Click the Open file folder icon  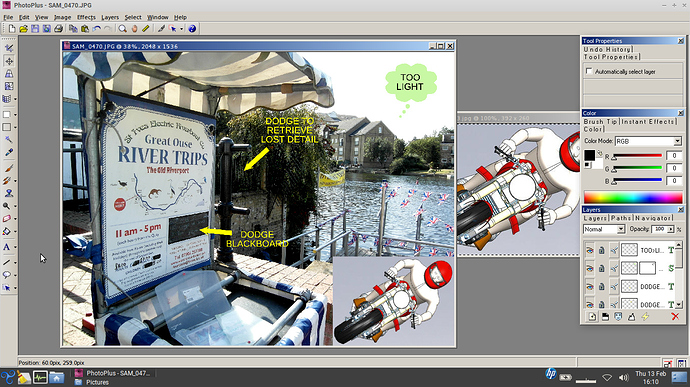23,29
